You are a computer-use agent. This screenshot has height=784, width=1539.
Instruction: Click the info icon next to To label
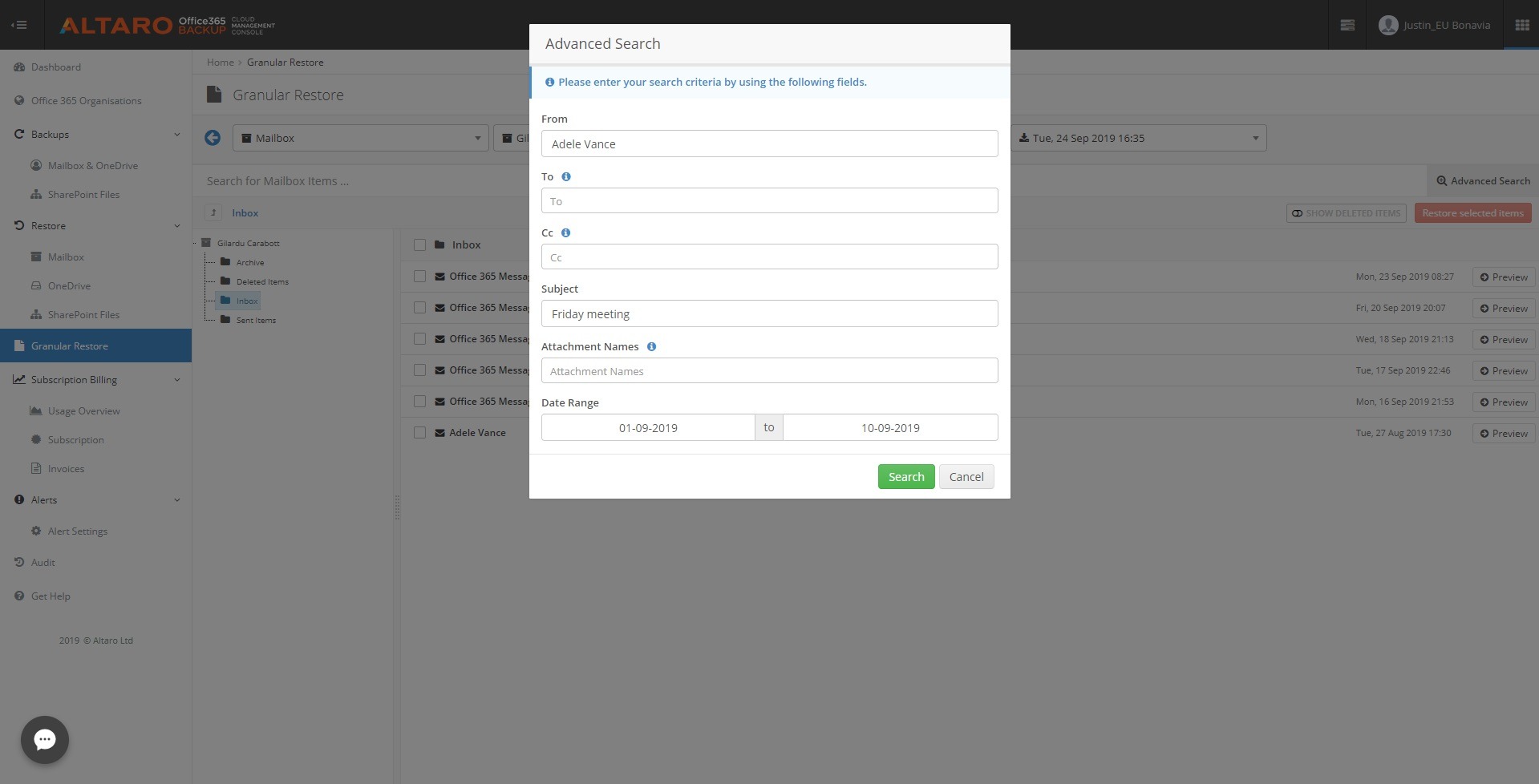566,176
